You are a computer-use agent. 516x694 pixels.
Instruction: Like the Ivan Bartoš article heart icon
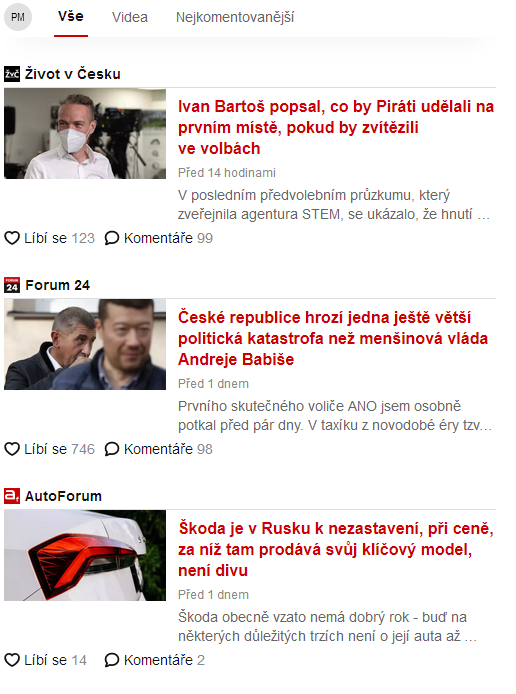tap(12, 238)
